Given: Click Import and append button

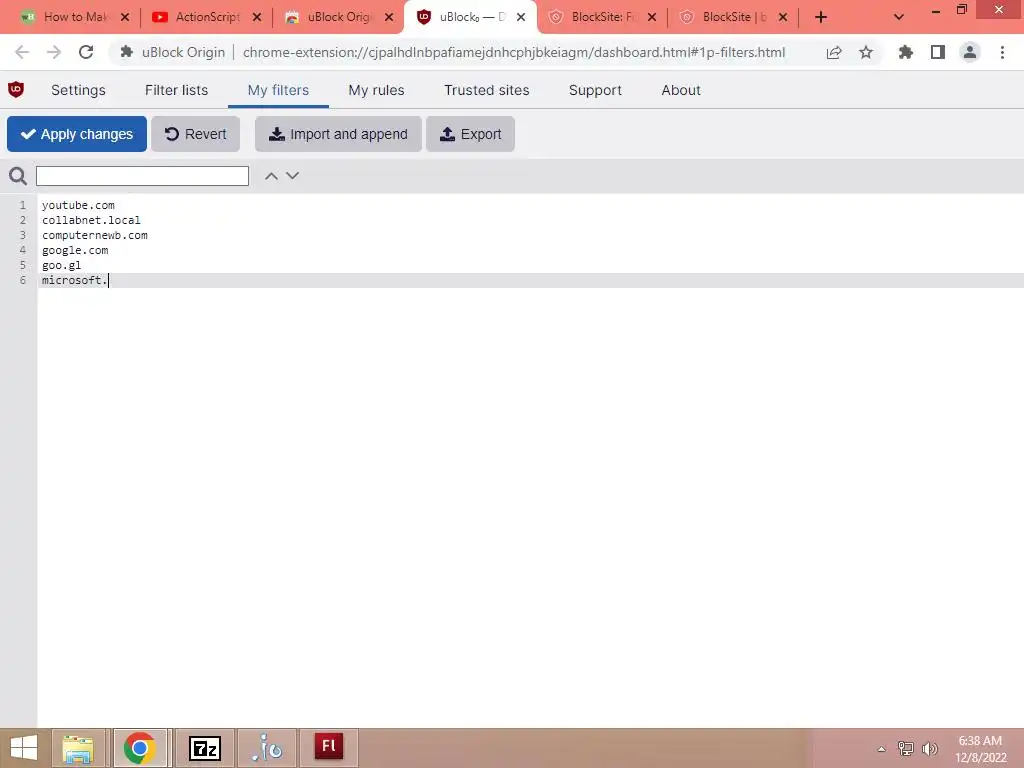Looking at the screenshot, I should 338,134.
